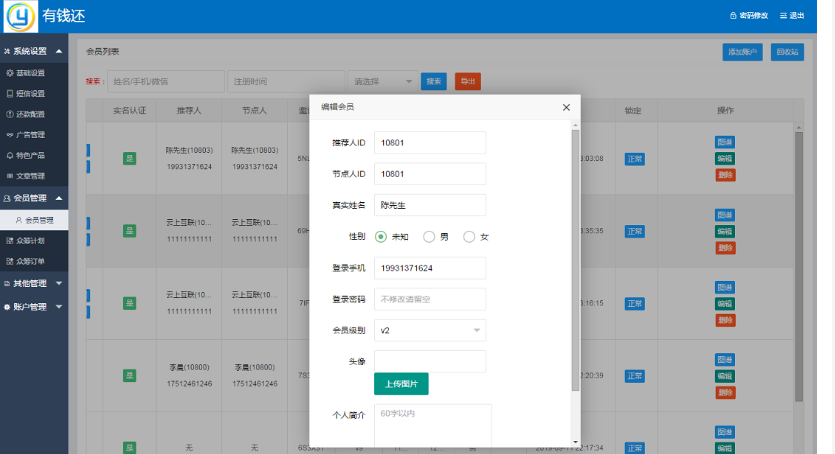Viewport: 835px width, 454px height.
Task: Close the 编辑会员 dialog with the X
Action: tap(566, 107)
